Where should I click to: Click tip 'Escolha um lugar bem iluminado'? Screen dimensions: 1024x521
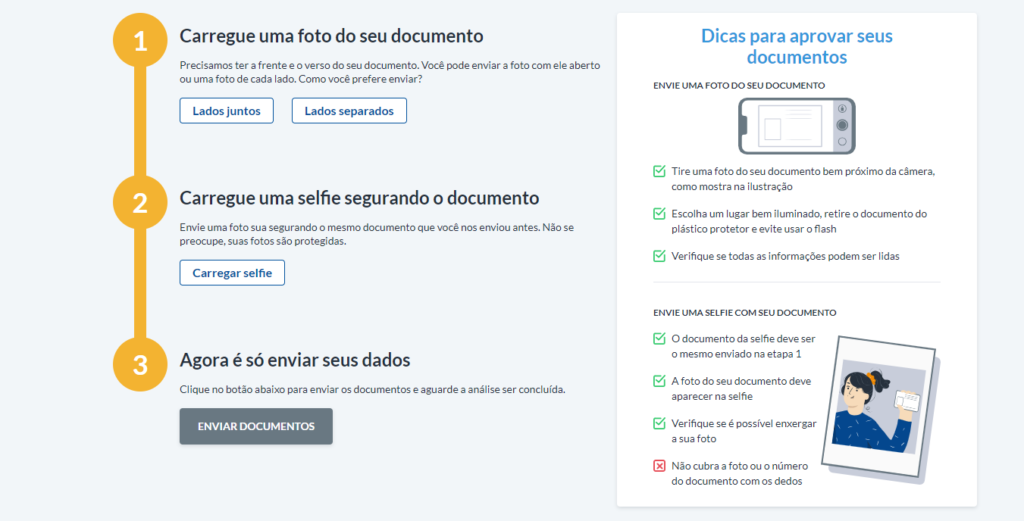800,221
